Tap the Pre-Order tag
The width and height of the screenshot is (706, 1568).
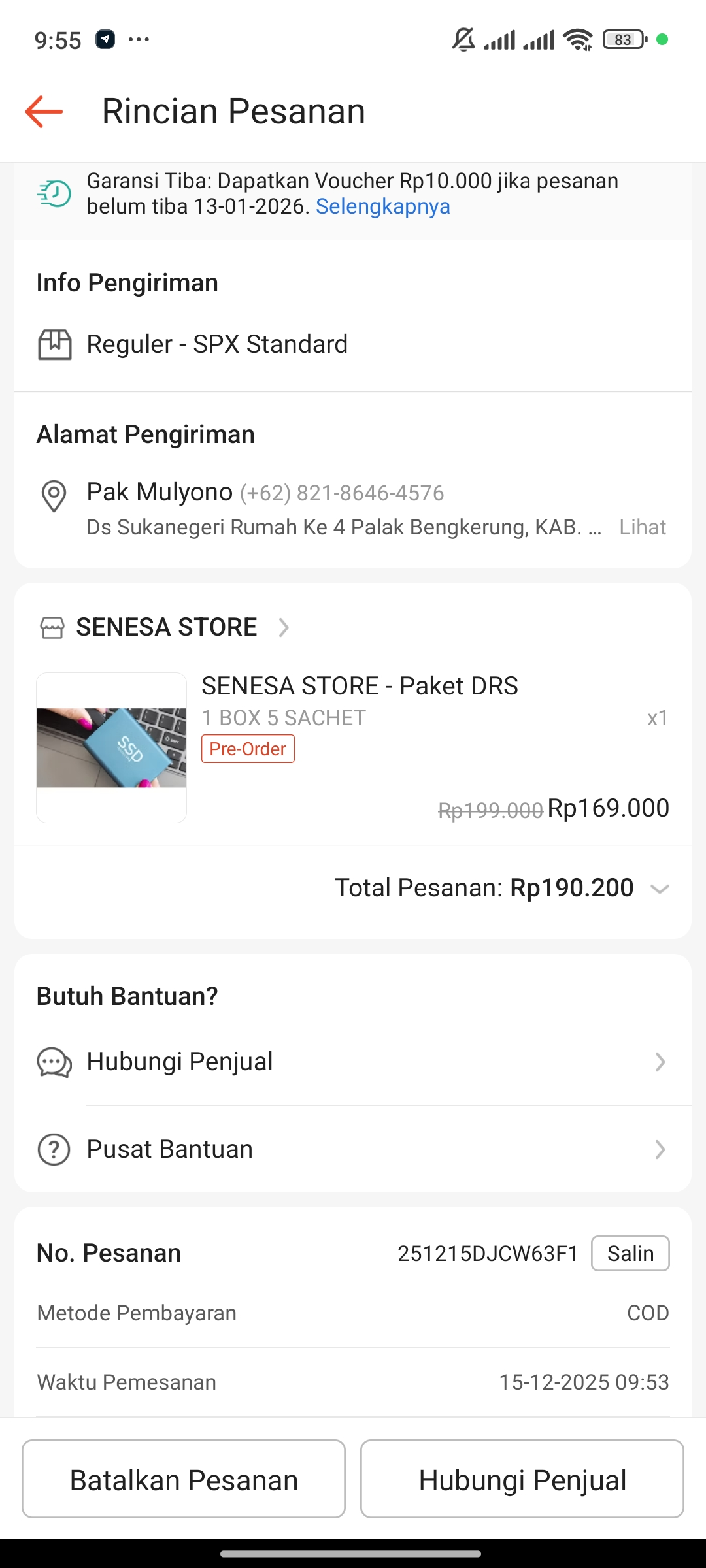point(248,749)
